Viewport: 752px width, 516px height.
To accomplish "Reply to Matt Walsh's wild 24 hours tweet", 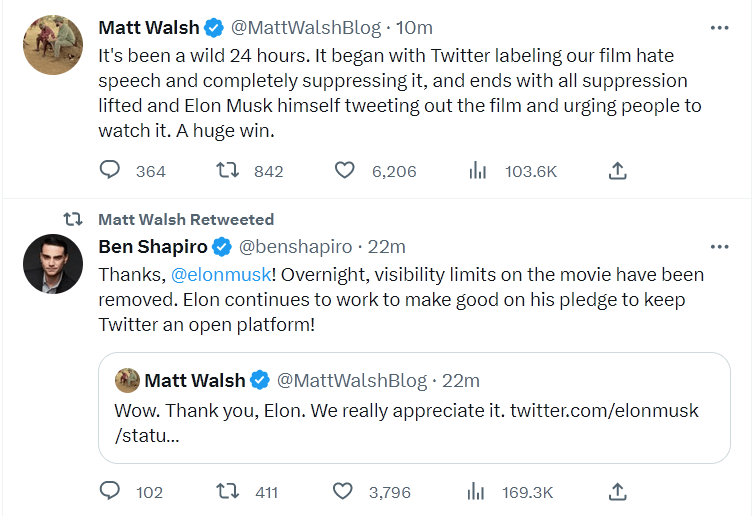I will click(110, 171).
